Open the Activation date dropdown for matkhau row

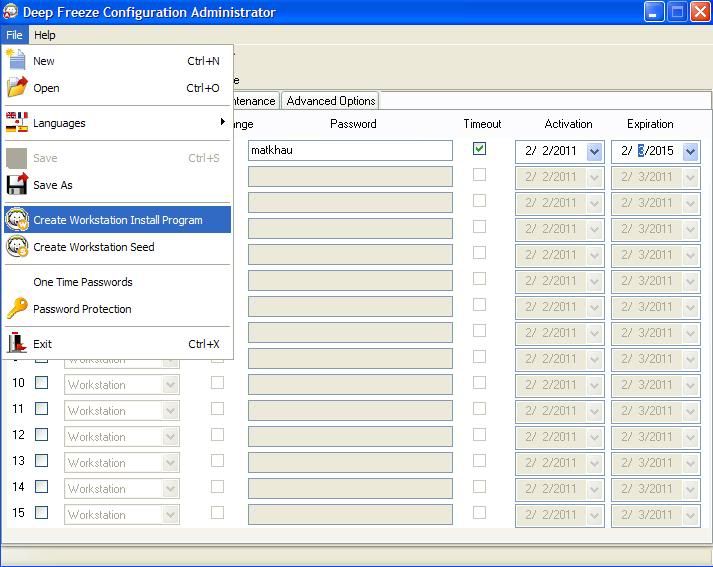coord(594,151)
